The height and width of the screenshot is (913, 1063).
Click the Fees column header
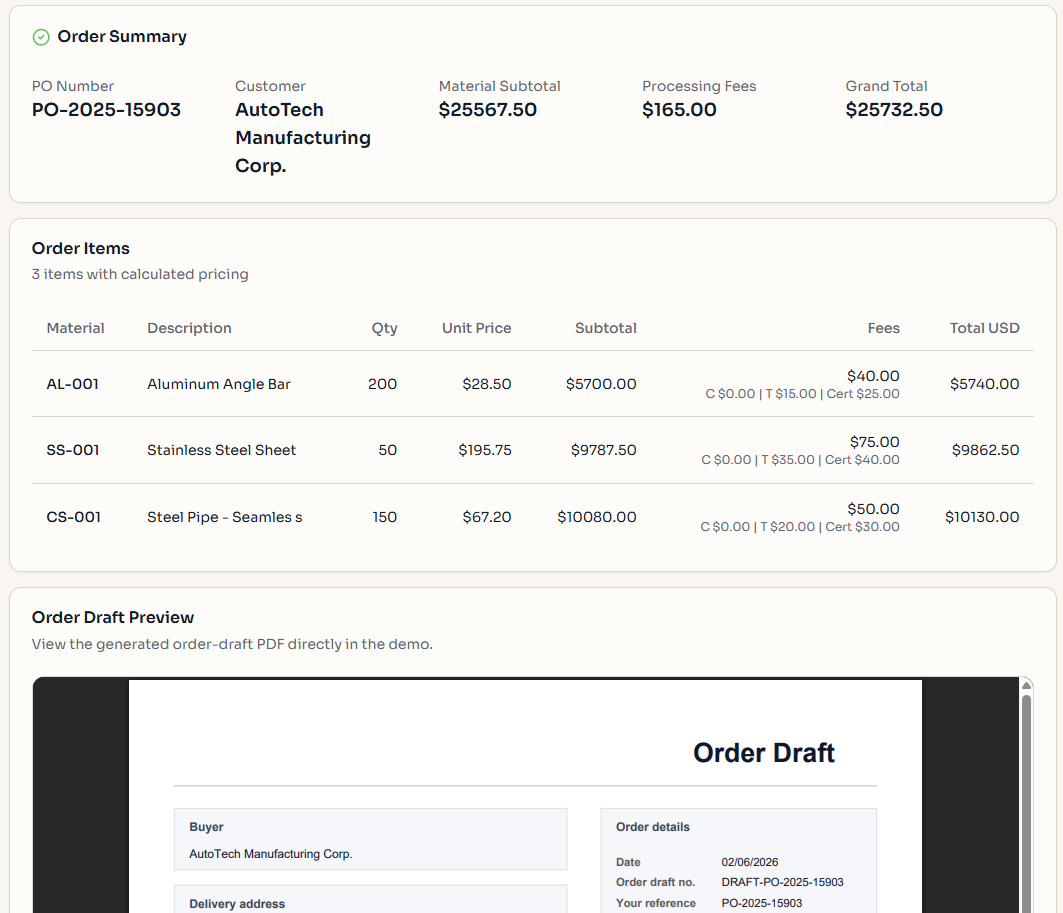[x=884, y=328]
